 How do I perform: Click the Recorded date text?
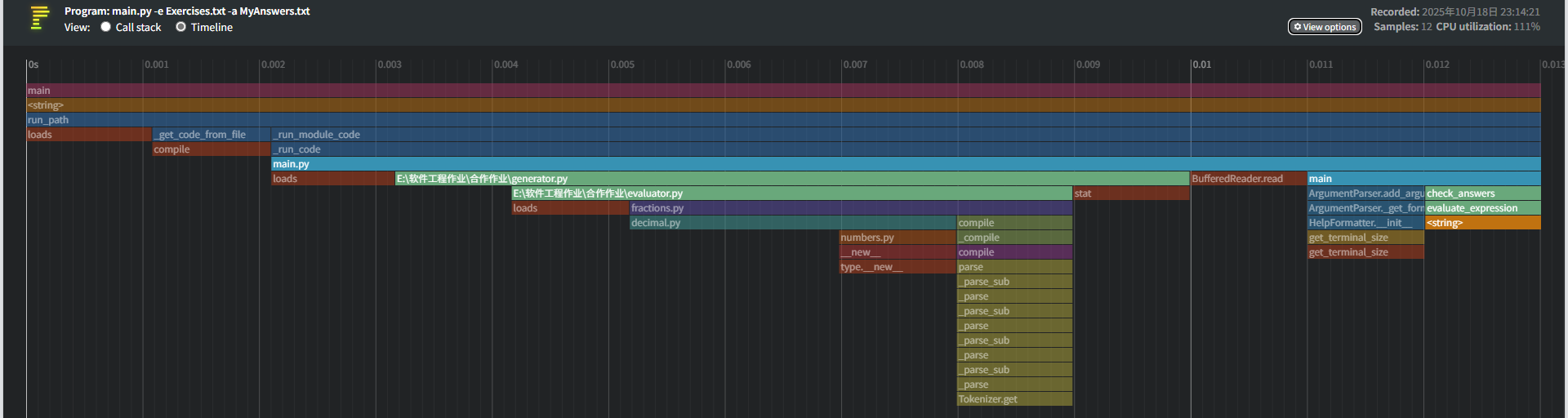coord(1455,12)
